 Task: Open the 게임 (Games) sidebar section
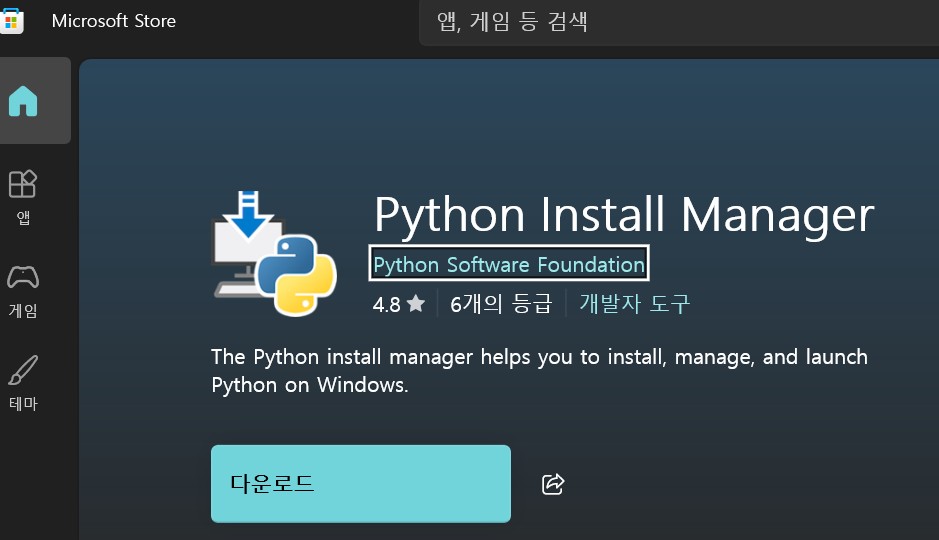(23, 292)
